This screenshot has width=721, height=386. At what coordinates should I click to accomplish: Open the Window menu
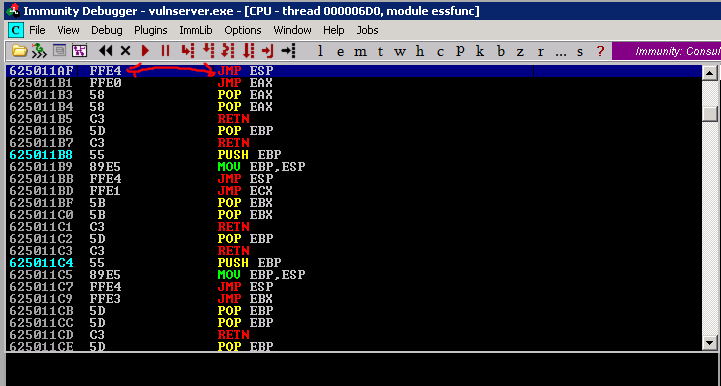[292, 30]
